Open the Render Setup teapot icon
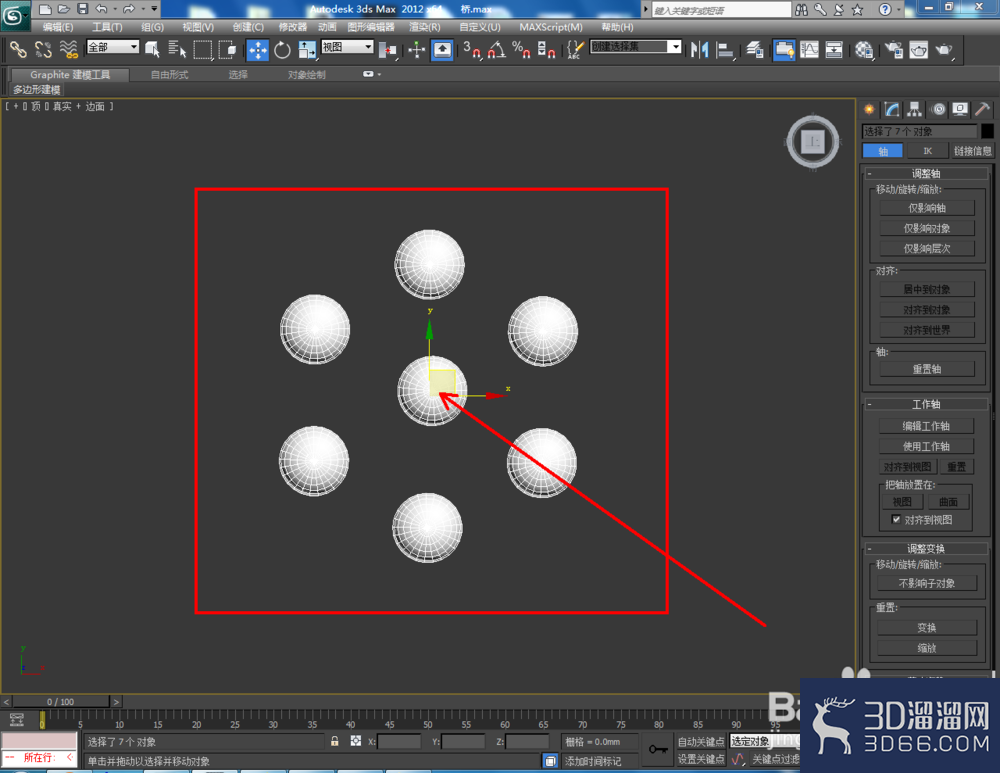The height and width of the screenshot is (773, 1000). 894,50
